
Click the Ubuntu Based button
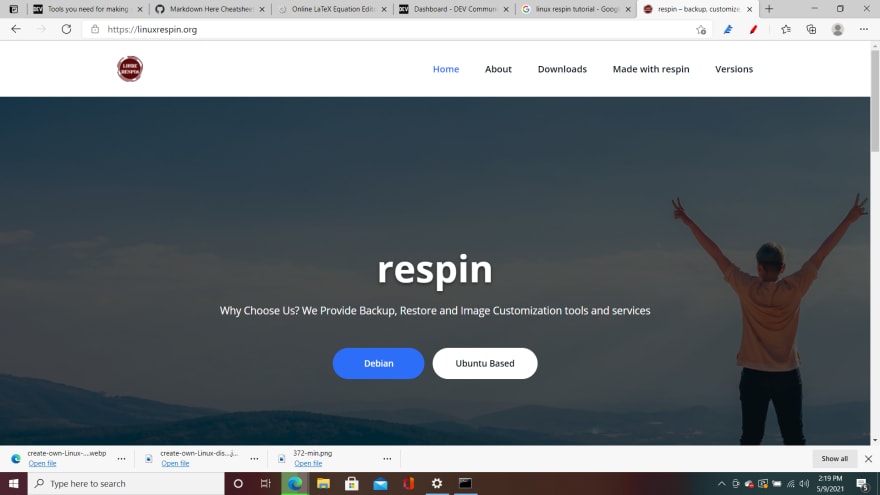[x=485, y=363]
